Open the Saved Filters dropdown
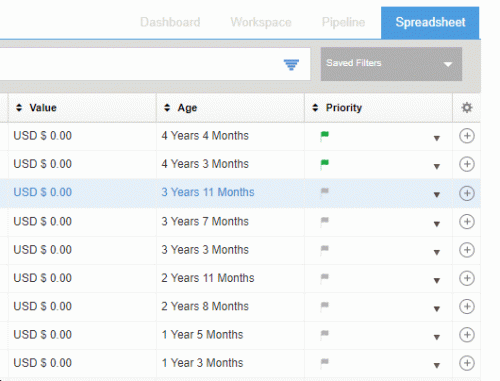 391,64
